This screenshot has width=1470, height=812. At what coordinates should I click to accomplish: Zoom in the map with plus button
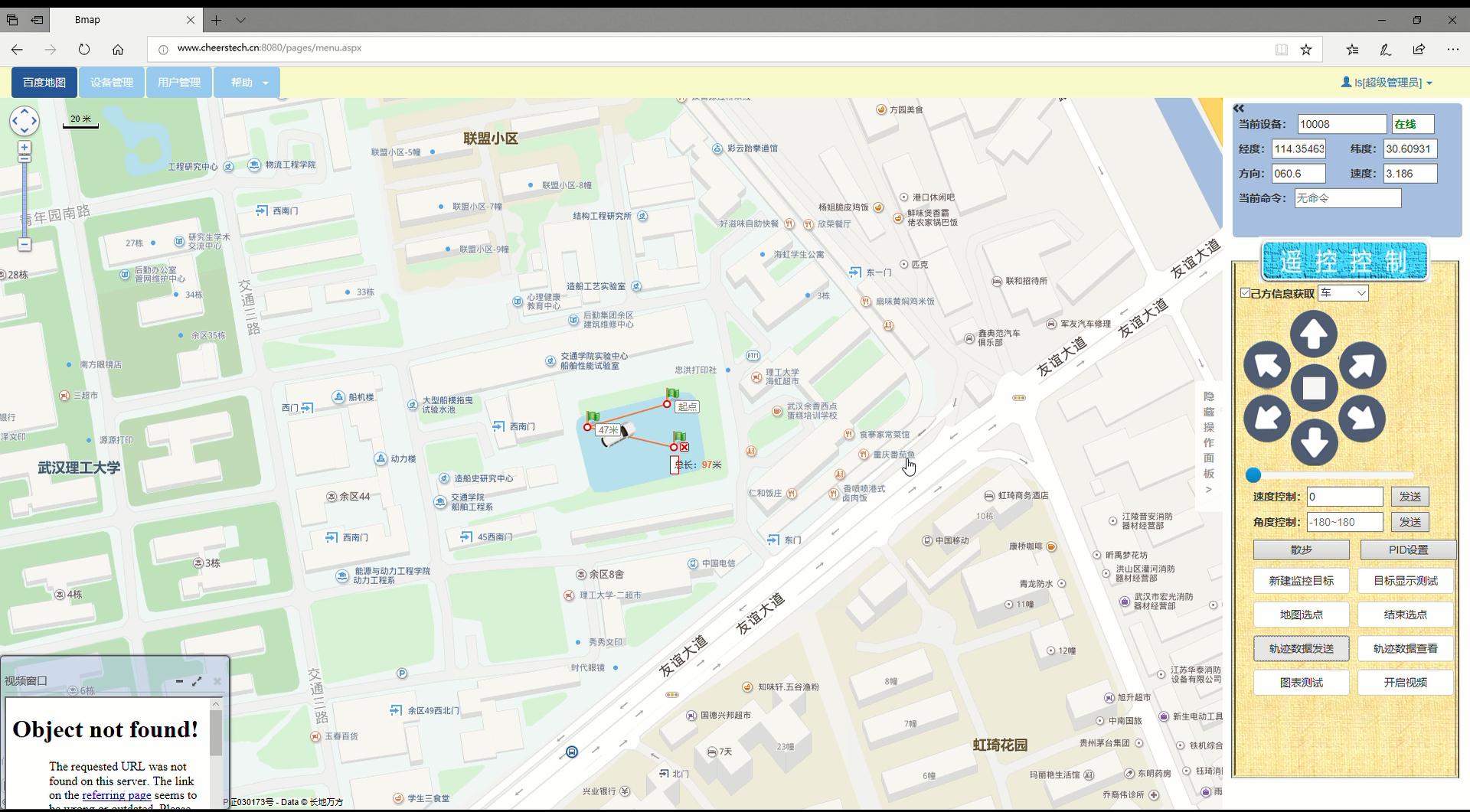(x=24, y=147)
